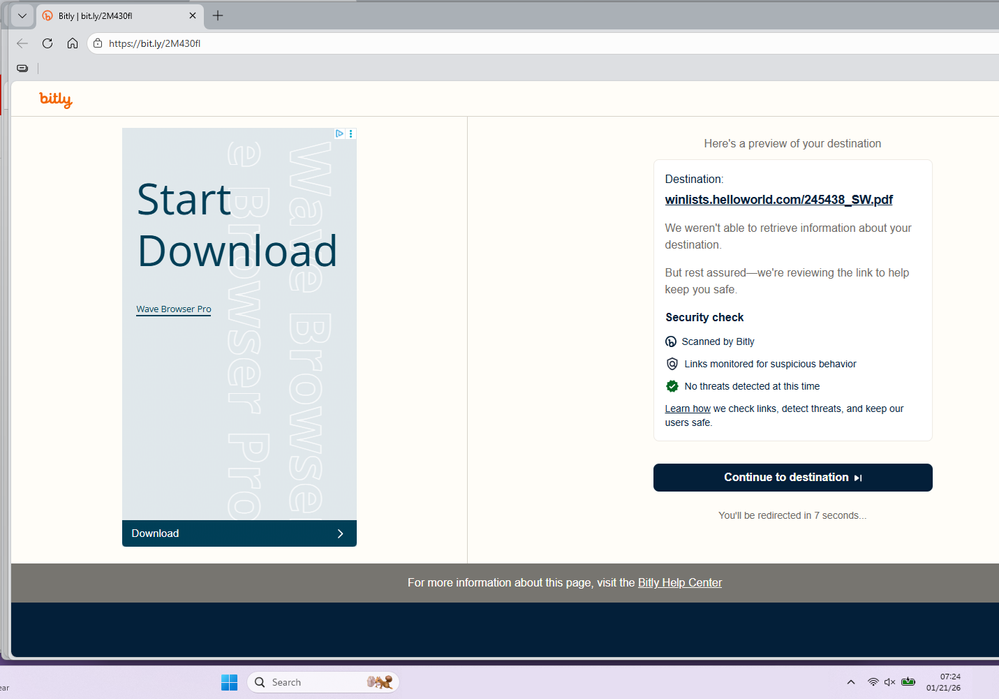Open the browser home page
Image resolution: width=999 pixels, height=699 pixels.
pyautogui.click(x=73, y=43)
